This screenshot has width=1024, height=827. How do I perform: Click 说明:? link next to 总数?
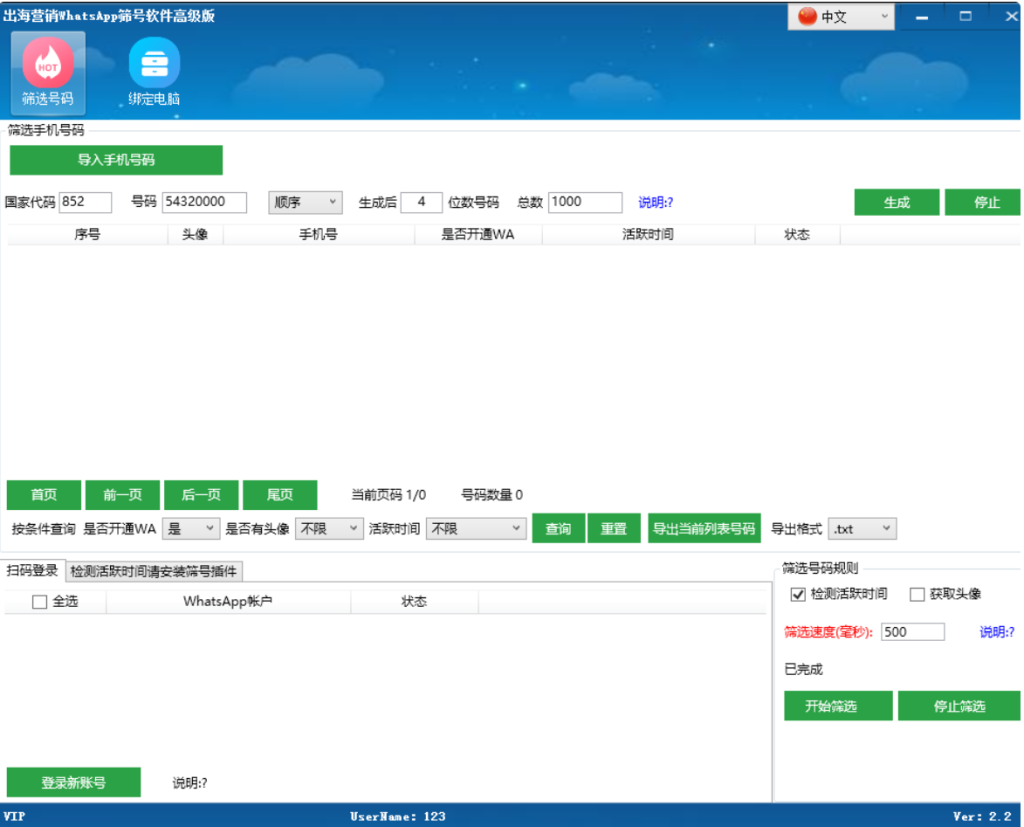coord(655,202)
